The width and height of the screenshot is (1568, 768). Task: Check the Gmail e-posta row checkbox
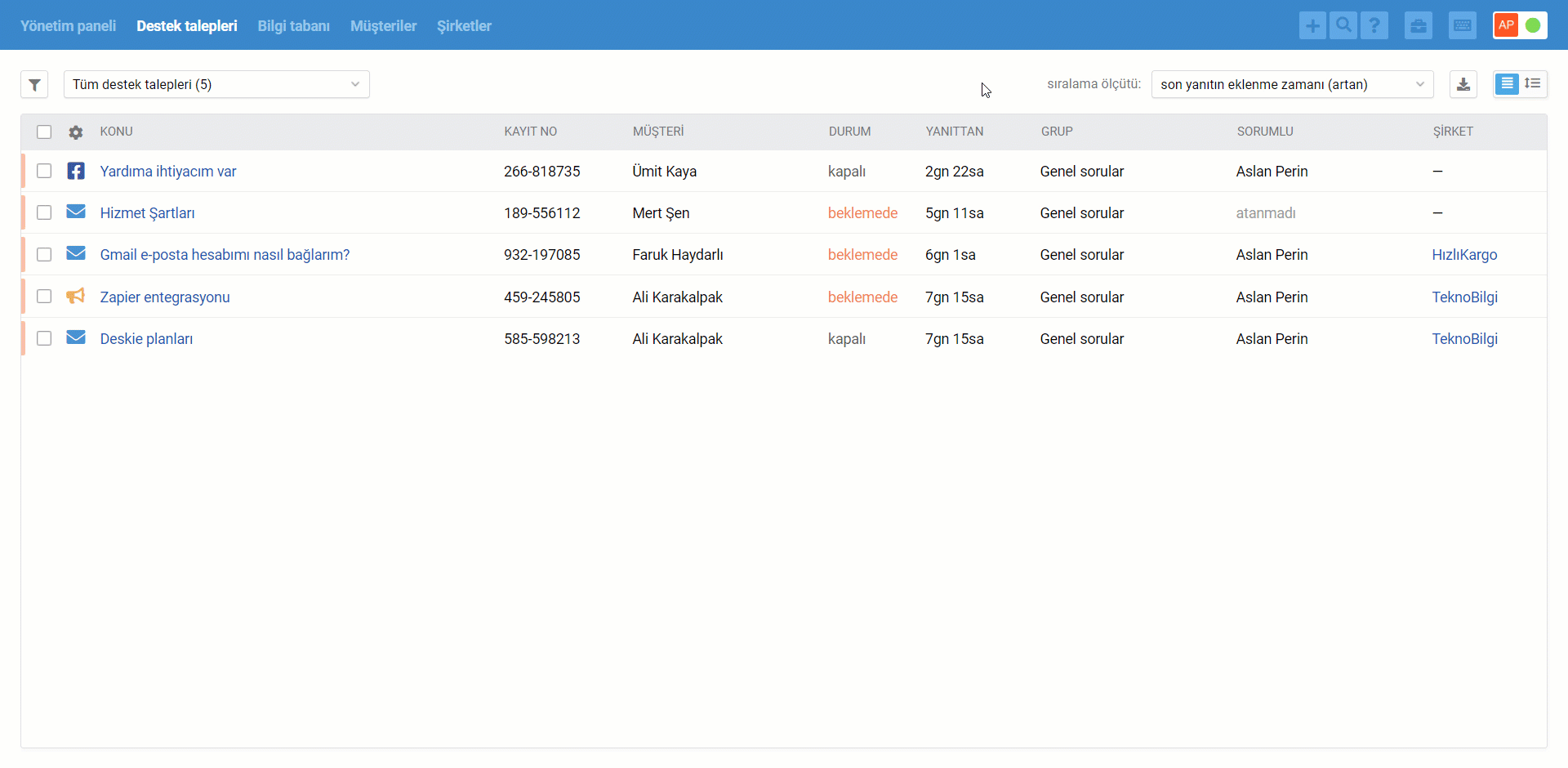[44, 254]
